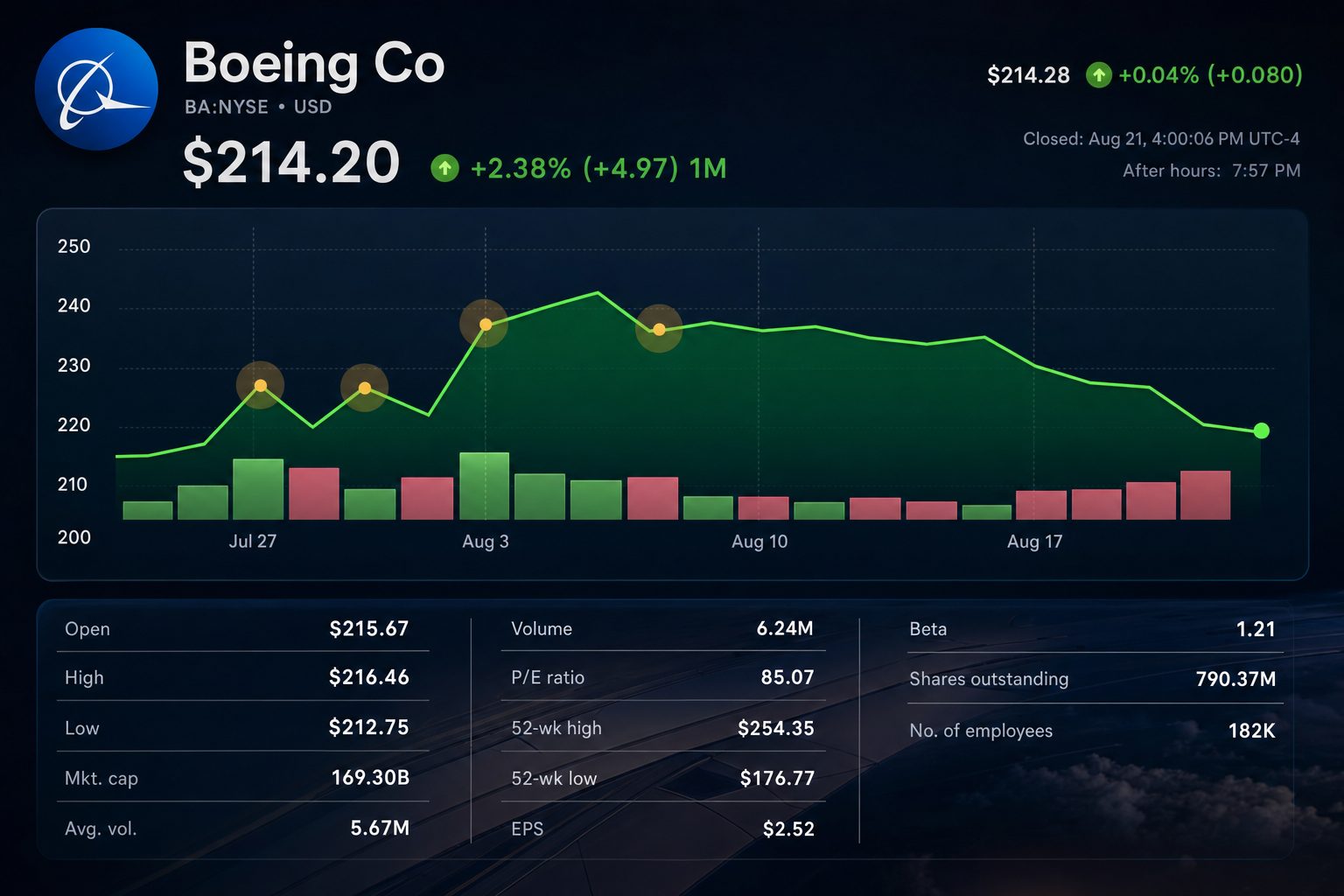
Task: Click the 'Jul 27' date label
Action: (253, 542)
